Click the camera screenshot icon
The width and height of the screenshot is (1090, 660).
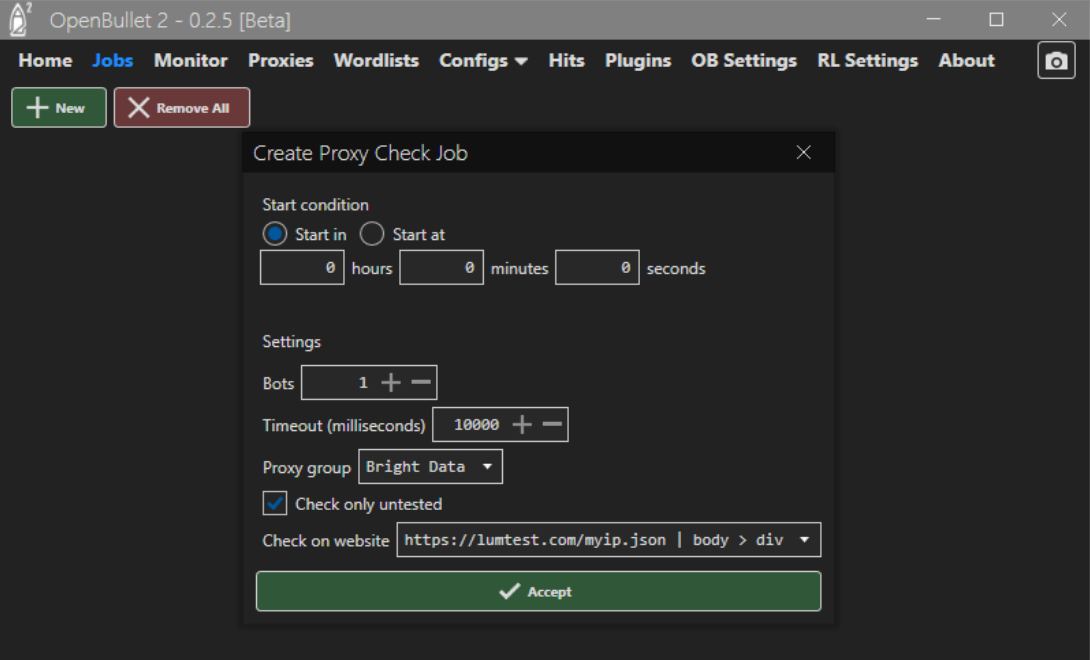click(x=1056, y=61)
